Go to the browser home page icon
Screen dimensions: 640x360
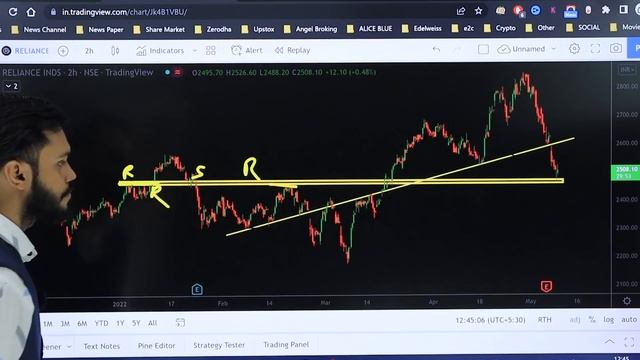[31, 12]
